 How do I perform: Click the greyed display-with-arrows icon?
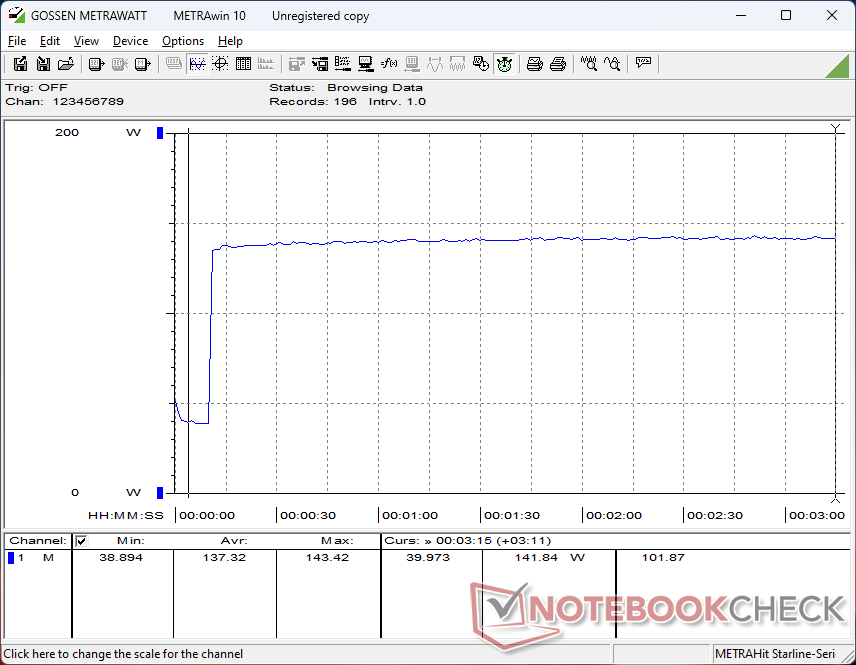click(412, 64)
